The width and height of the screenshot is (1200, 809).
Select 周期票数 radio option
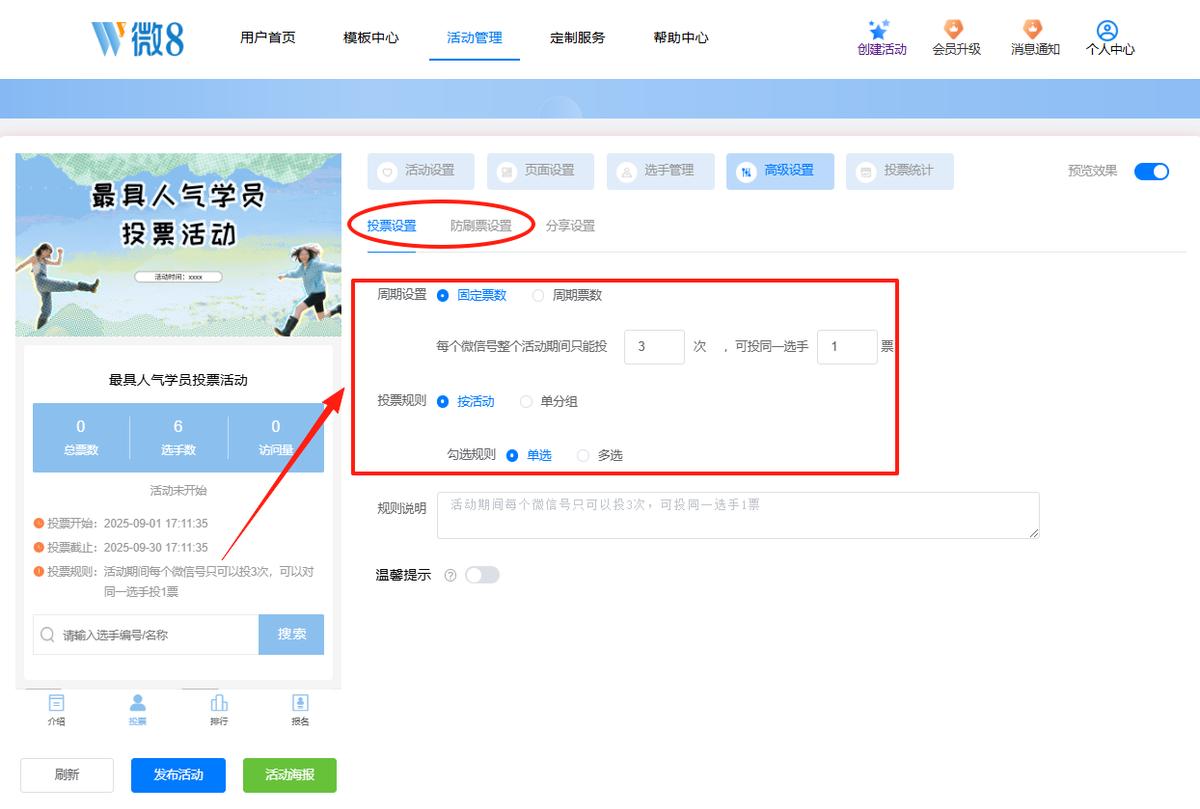(x=567, y=295)
